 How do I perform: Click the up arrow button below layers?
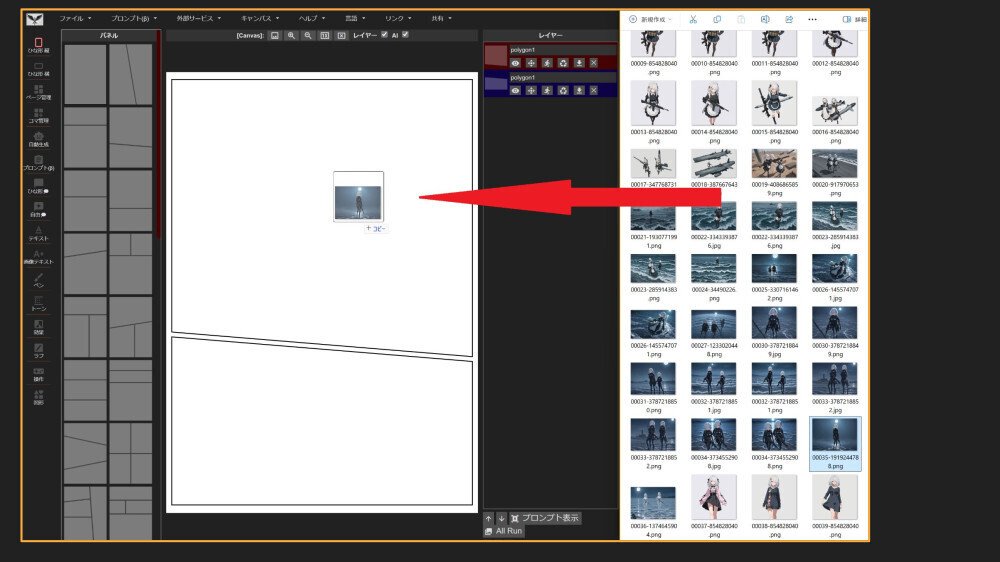[489, 518]
